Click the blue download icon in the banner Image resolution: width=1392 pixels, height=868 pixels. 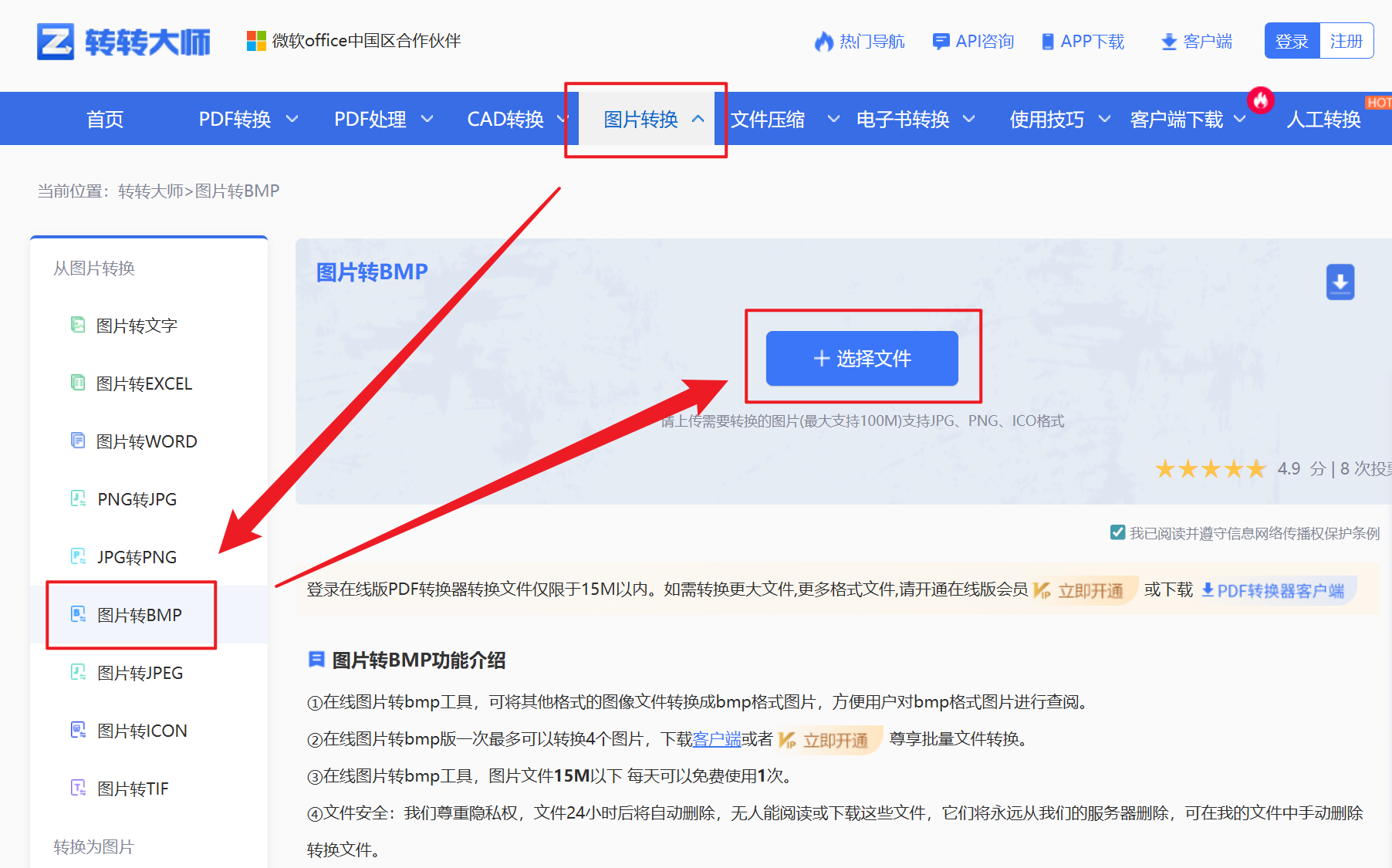pos(1340,282)
